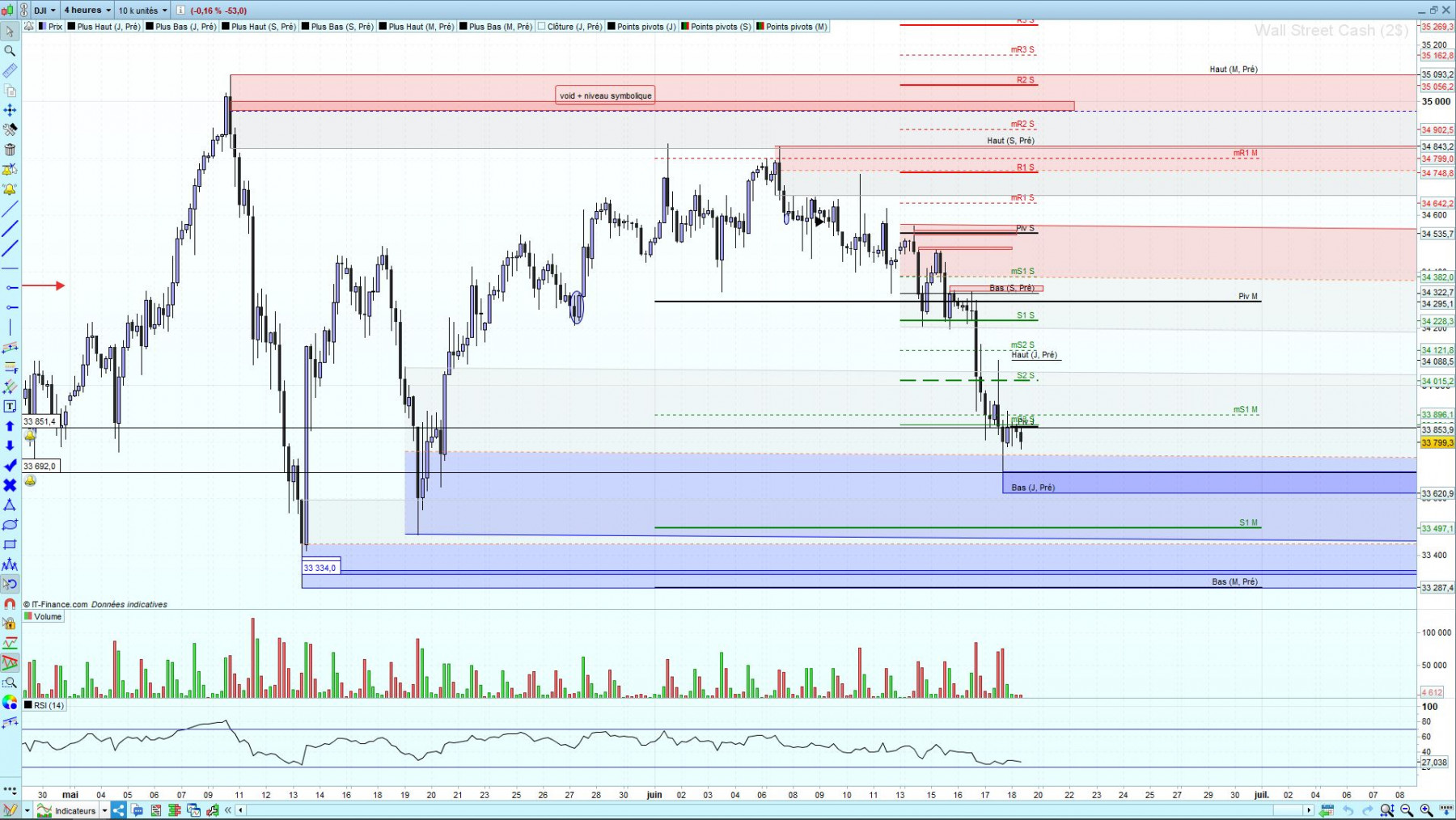
Task: Click the info icon beside unit selector
Action: pyautogui.click(x=180, y=11)
